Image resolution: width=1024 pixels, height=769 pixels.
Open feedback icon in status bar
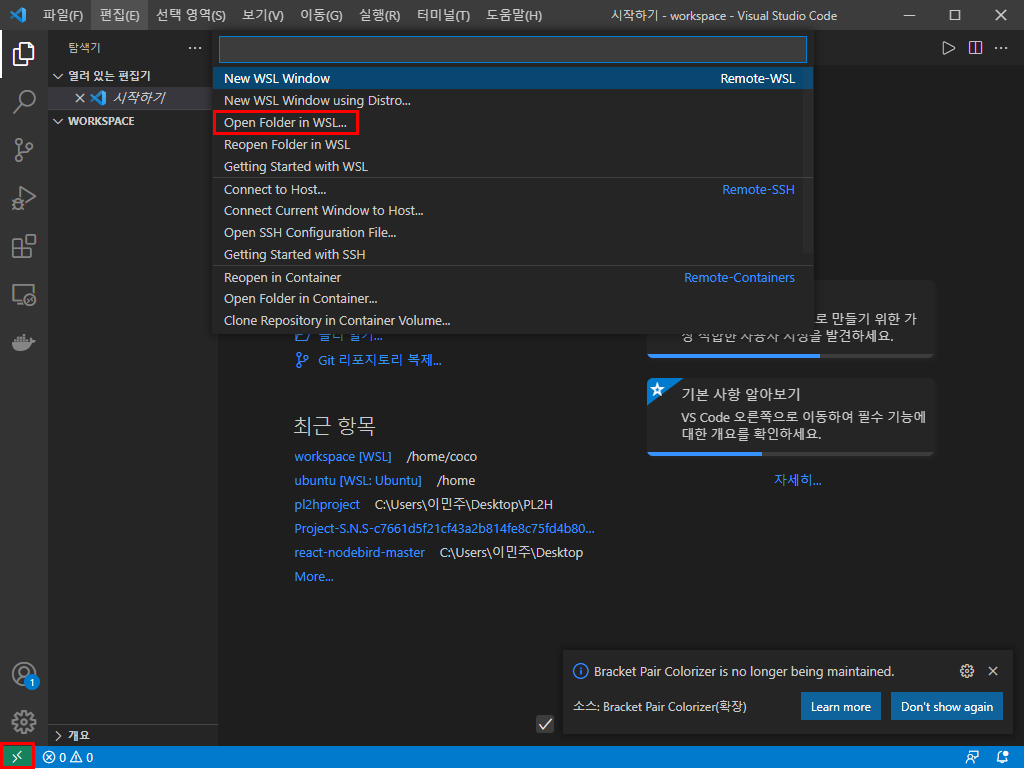coord(972,757)
